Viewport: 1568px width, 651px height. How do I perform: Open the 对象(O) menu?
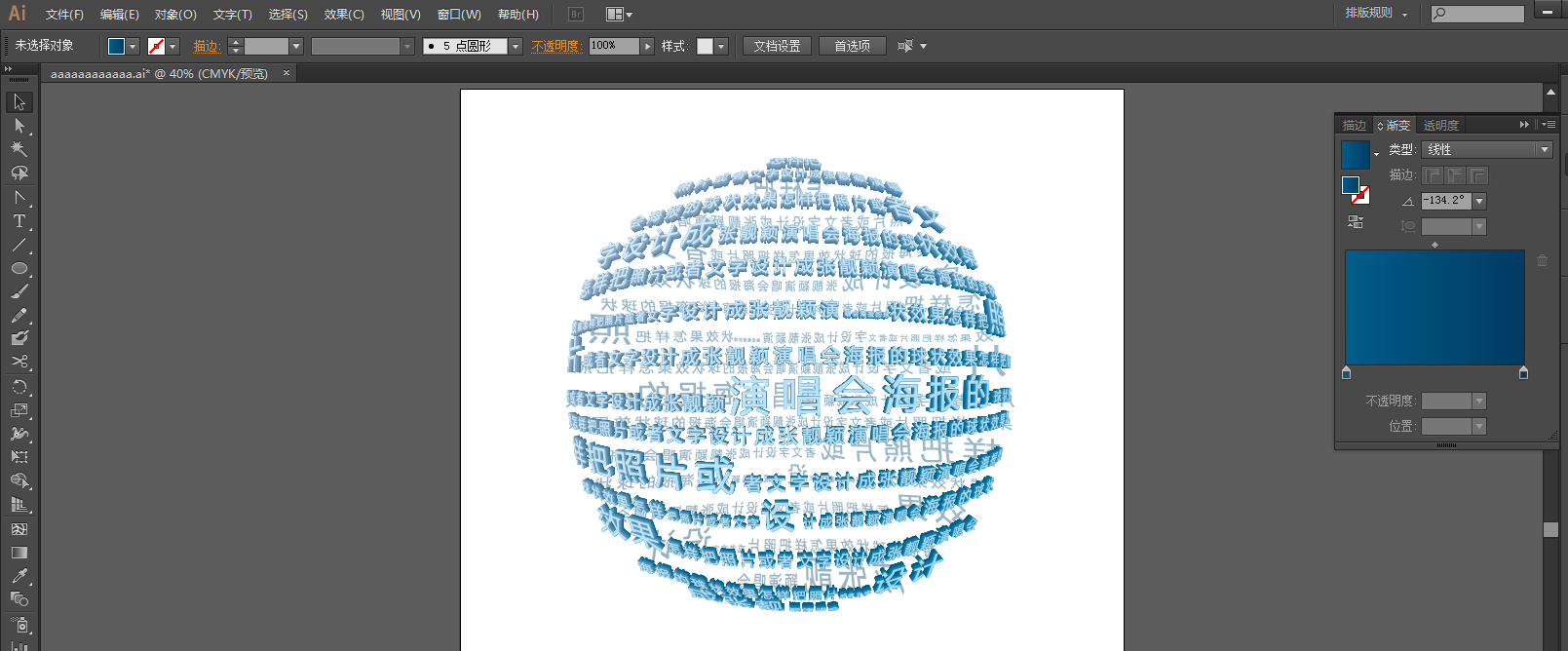click(x=175, y=15)
